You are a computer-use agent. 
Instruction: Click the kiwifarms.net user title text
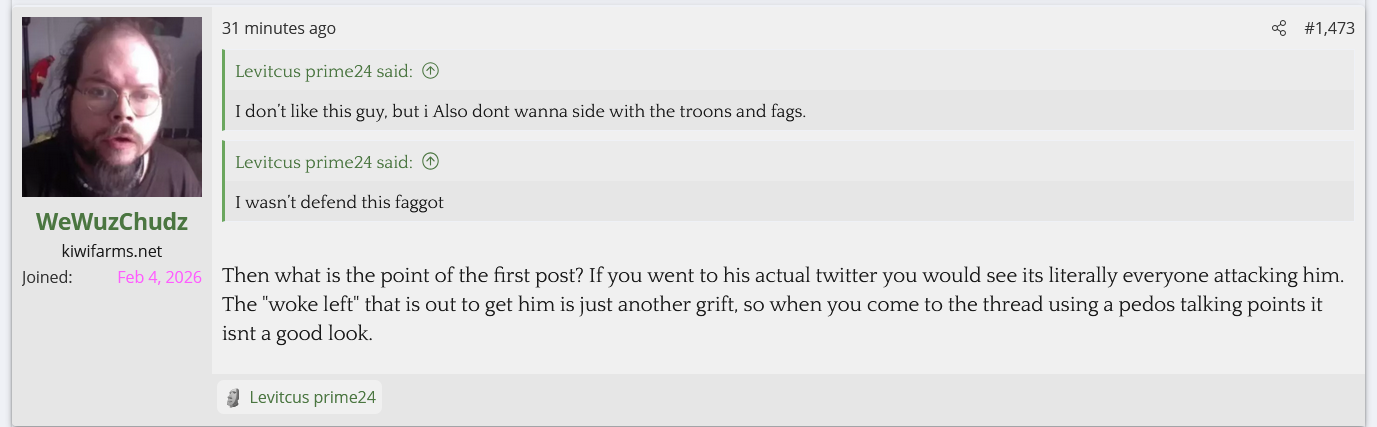point(112,251)
